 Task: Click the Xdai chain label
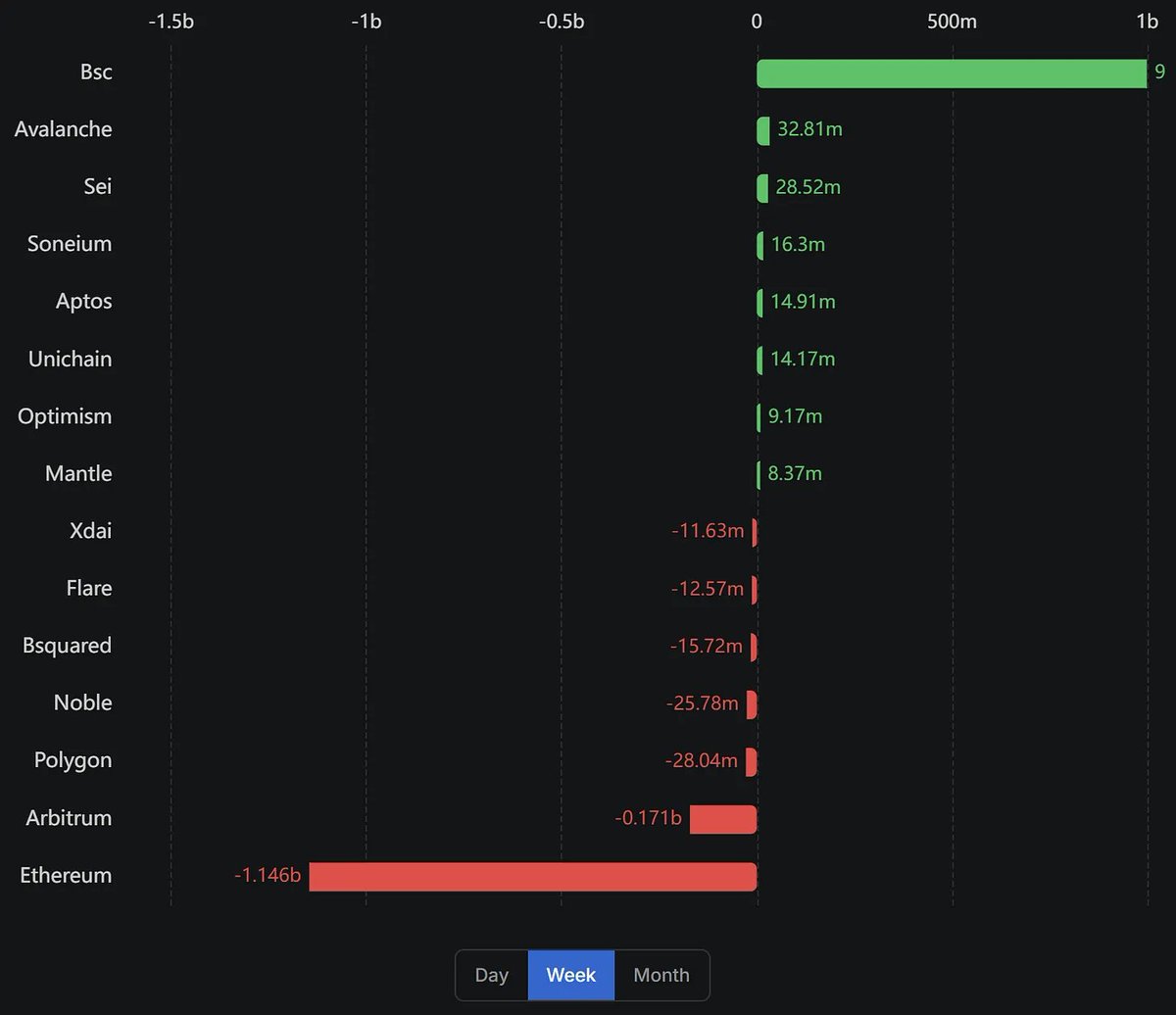tap(91, 531)
